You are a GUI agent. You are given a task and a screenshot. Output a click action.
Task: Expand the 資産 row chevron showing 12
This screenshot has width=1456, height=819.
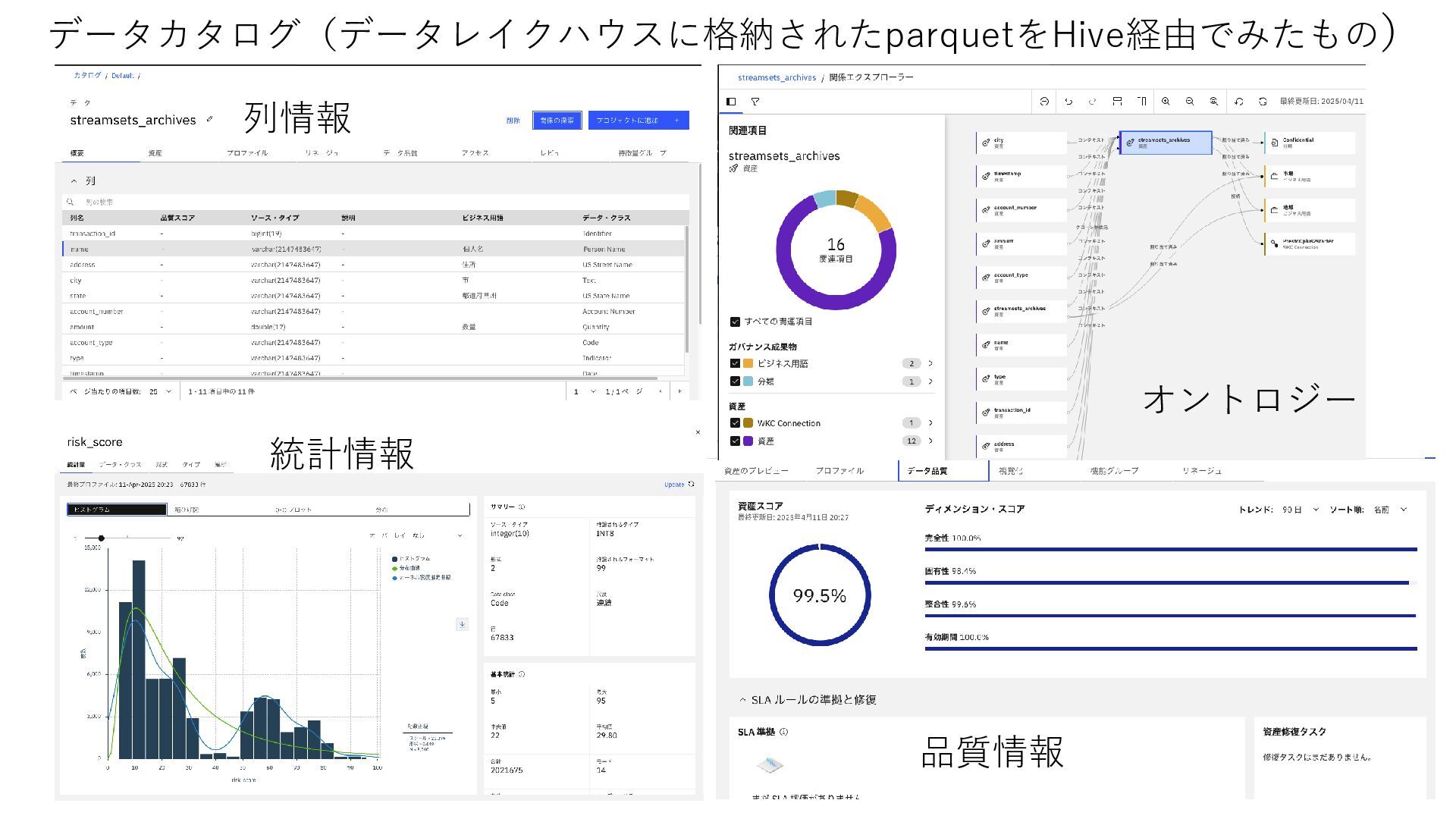[930, 441]
